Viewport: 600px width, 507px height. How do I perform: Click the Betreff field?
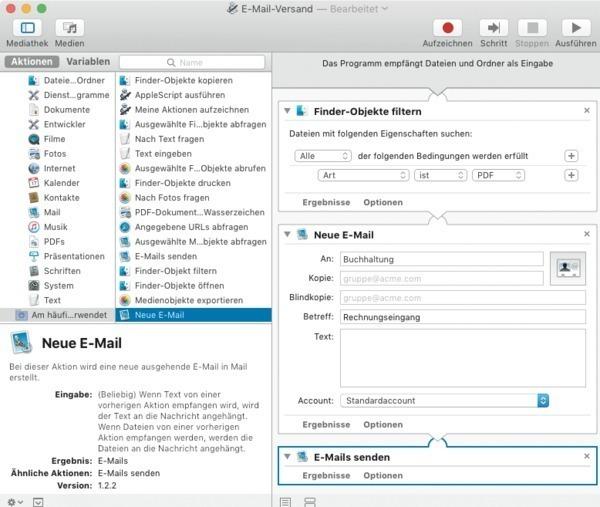click(x=463, y=317)
